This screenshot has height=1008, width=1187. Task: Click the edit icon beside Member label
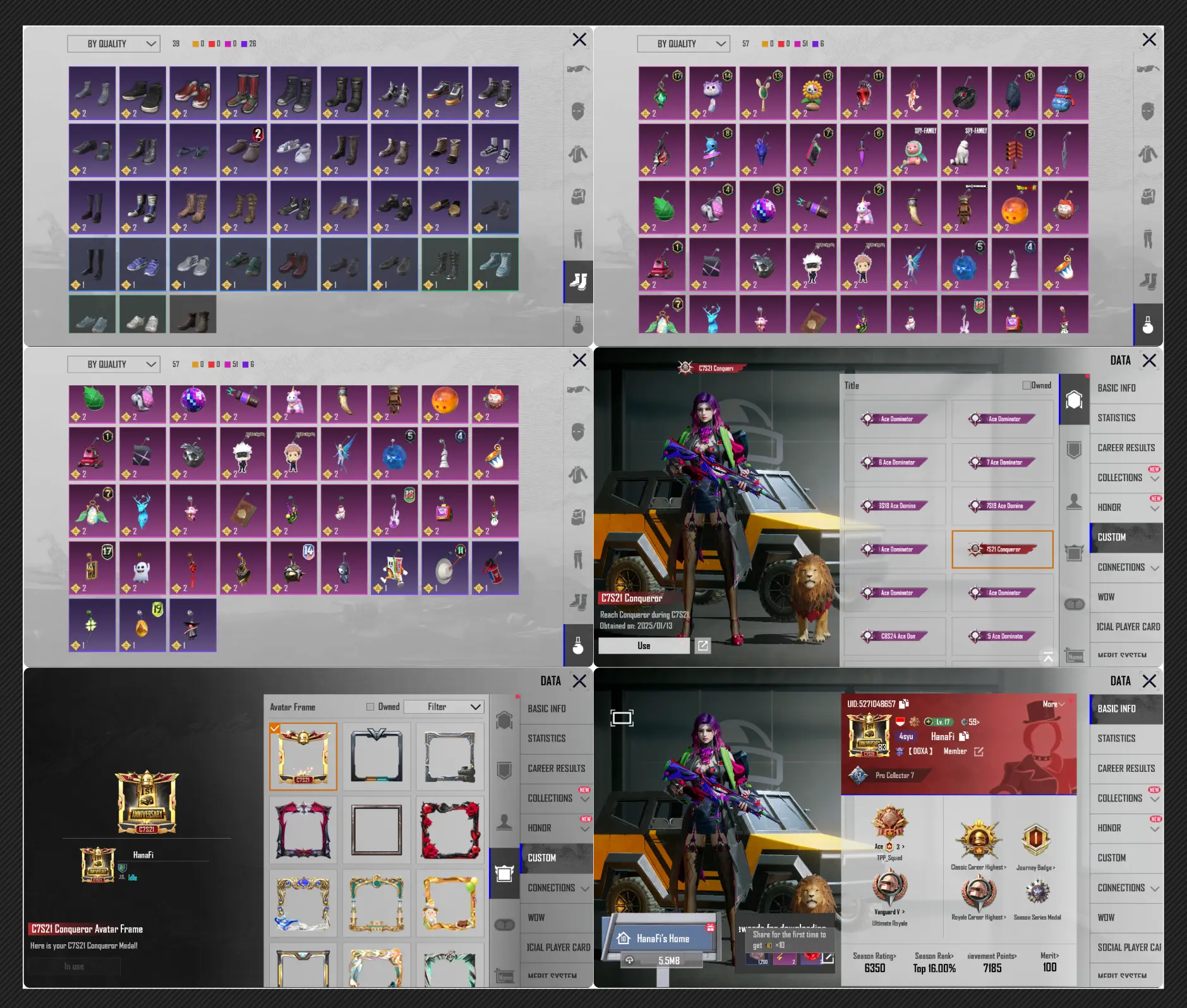click(979, 752)
